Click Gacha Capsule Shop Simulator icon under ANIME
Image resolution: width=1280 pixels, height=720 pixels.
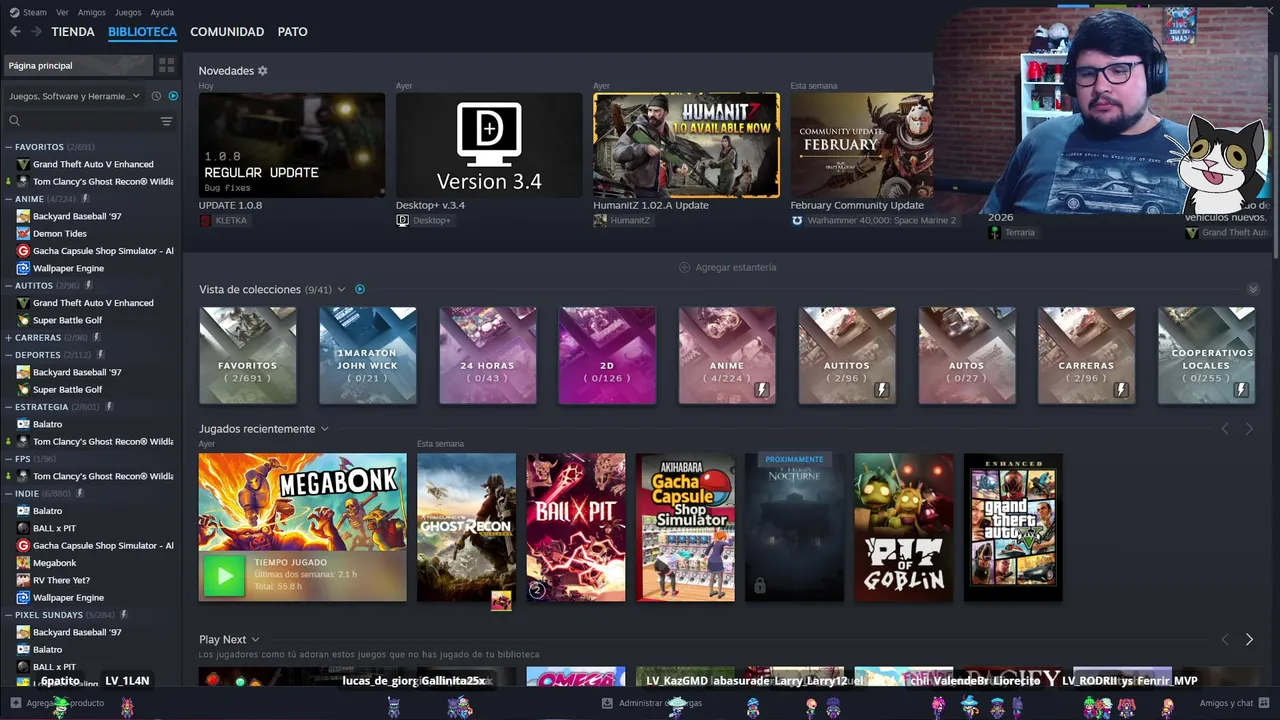point(23,251)
